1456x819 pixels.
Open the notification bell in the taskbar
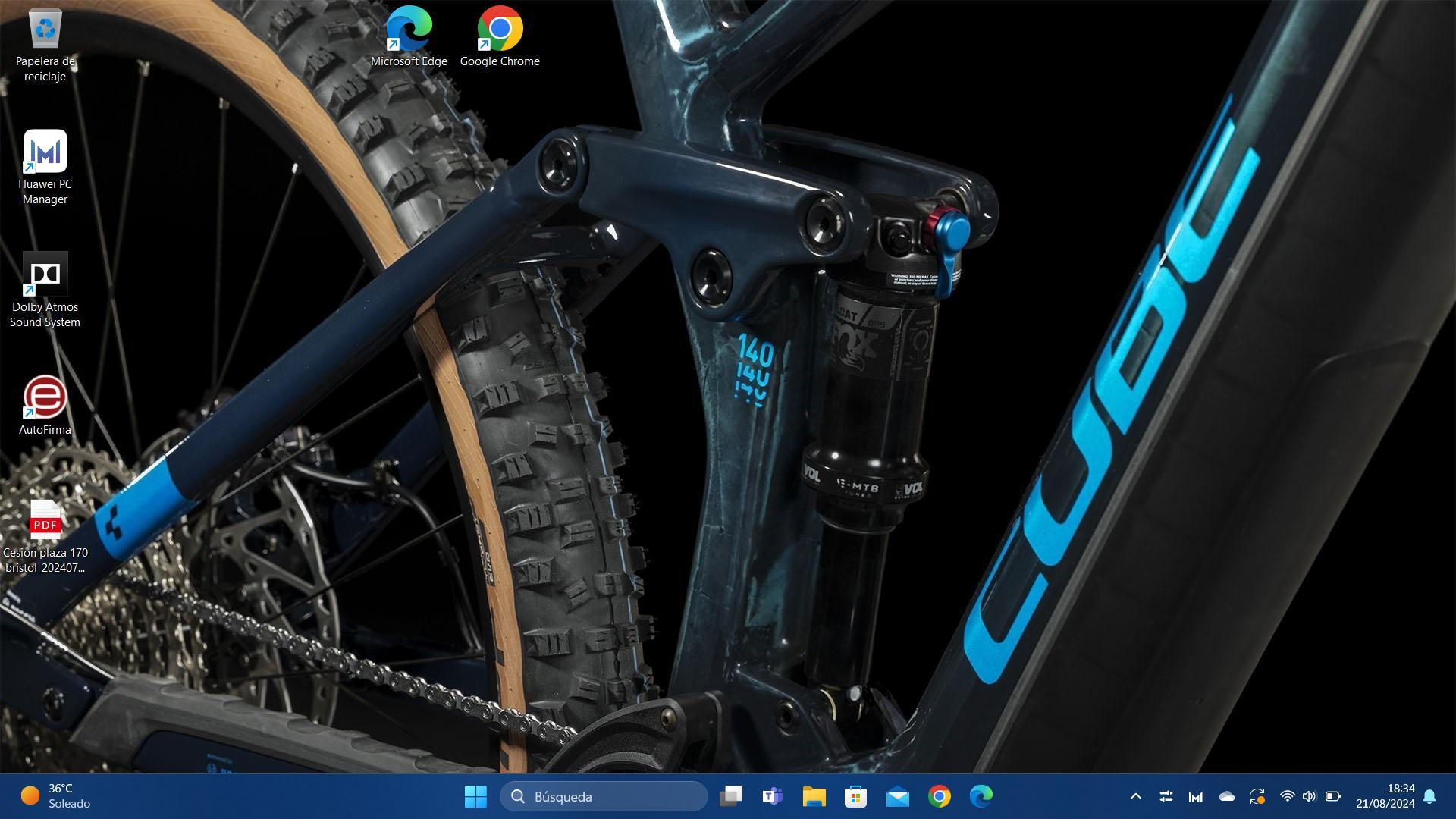click(x=1429, y=796)
